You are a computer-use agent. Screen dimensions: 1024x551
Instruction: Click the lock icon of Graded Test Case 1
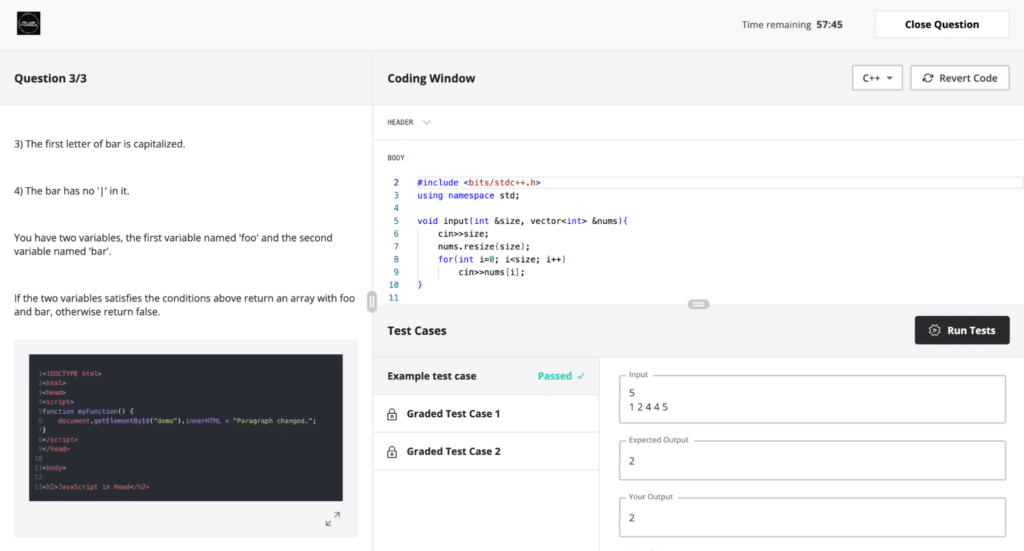pyautogui.click(x=392, y=414)
